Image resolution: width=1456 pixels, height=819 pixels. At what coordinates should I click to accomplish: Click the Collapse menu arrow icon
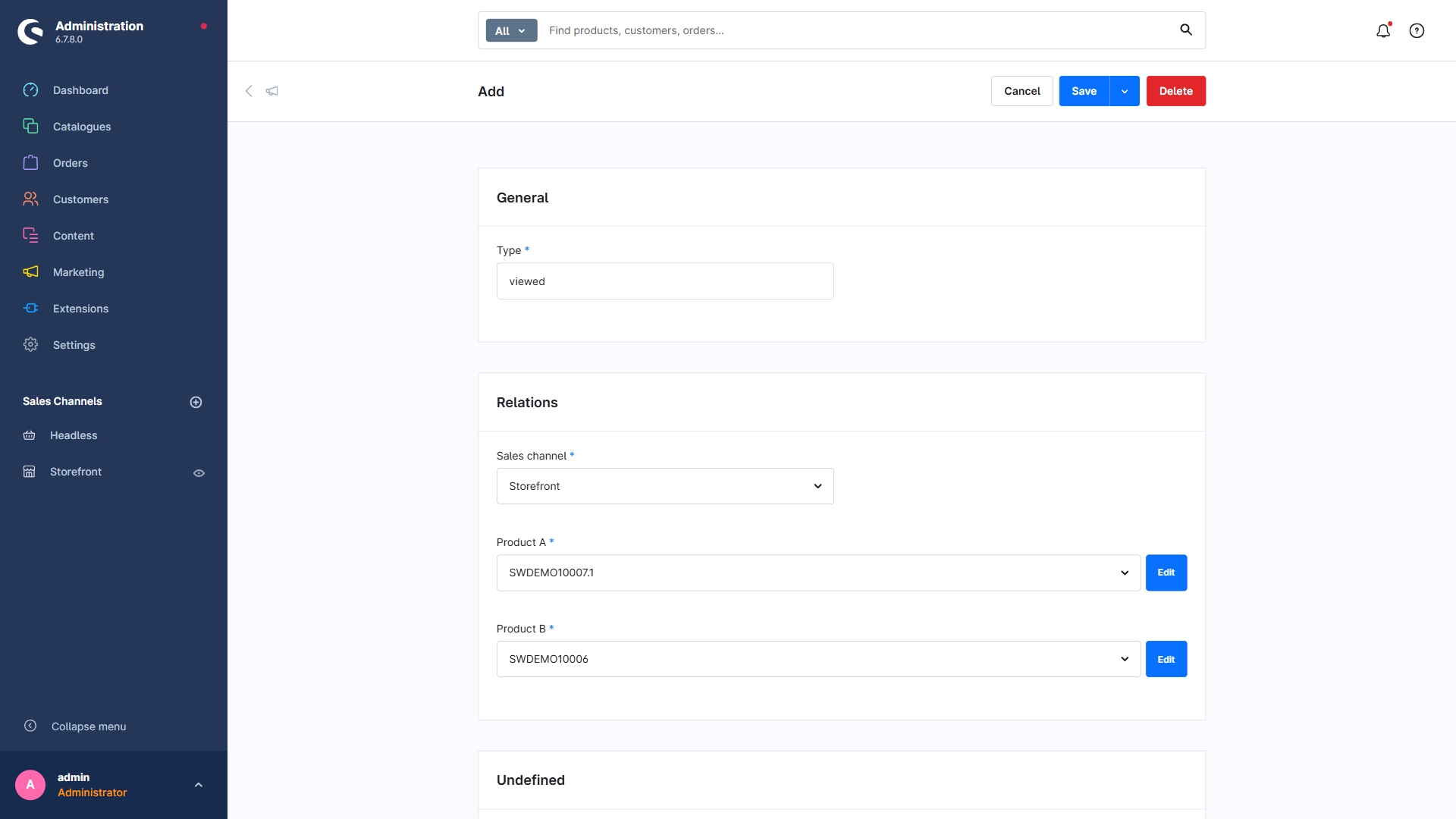30,726
